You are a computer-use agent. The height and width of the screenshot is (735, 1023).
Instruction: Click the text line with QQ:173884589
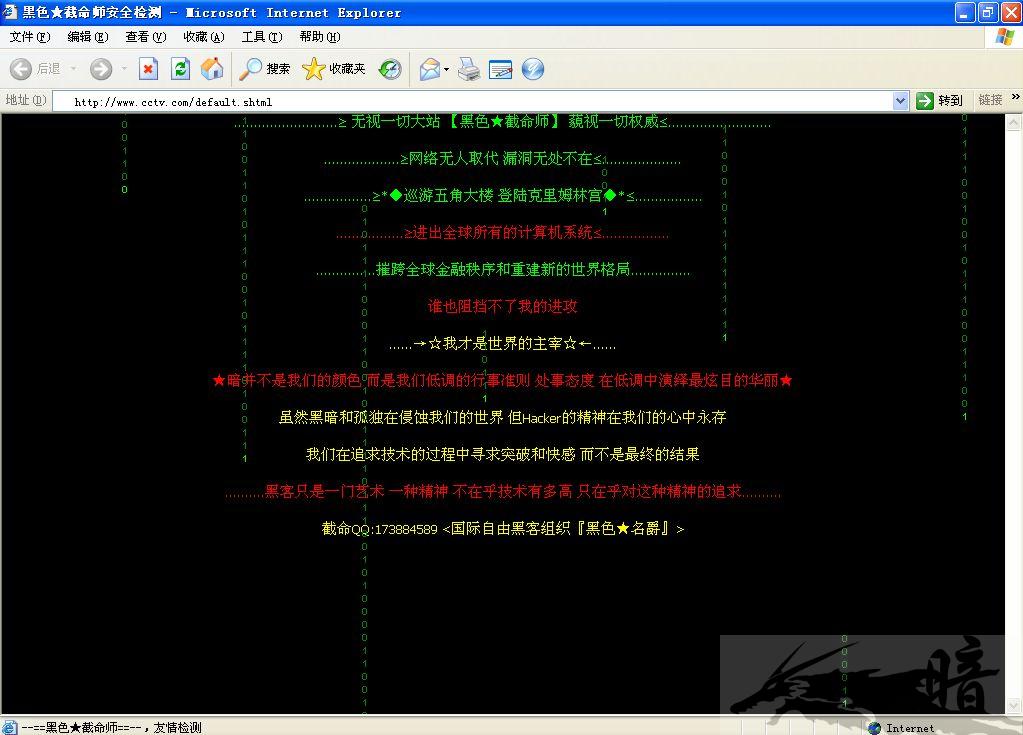[x=502, y=528]
